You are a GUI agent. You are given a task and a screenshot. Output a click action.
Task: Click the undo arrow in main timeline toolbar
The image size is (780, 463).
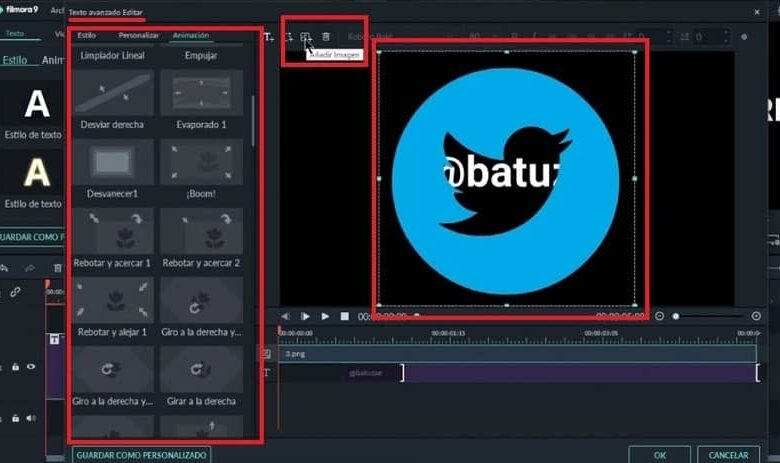[4, 268]
